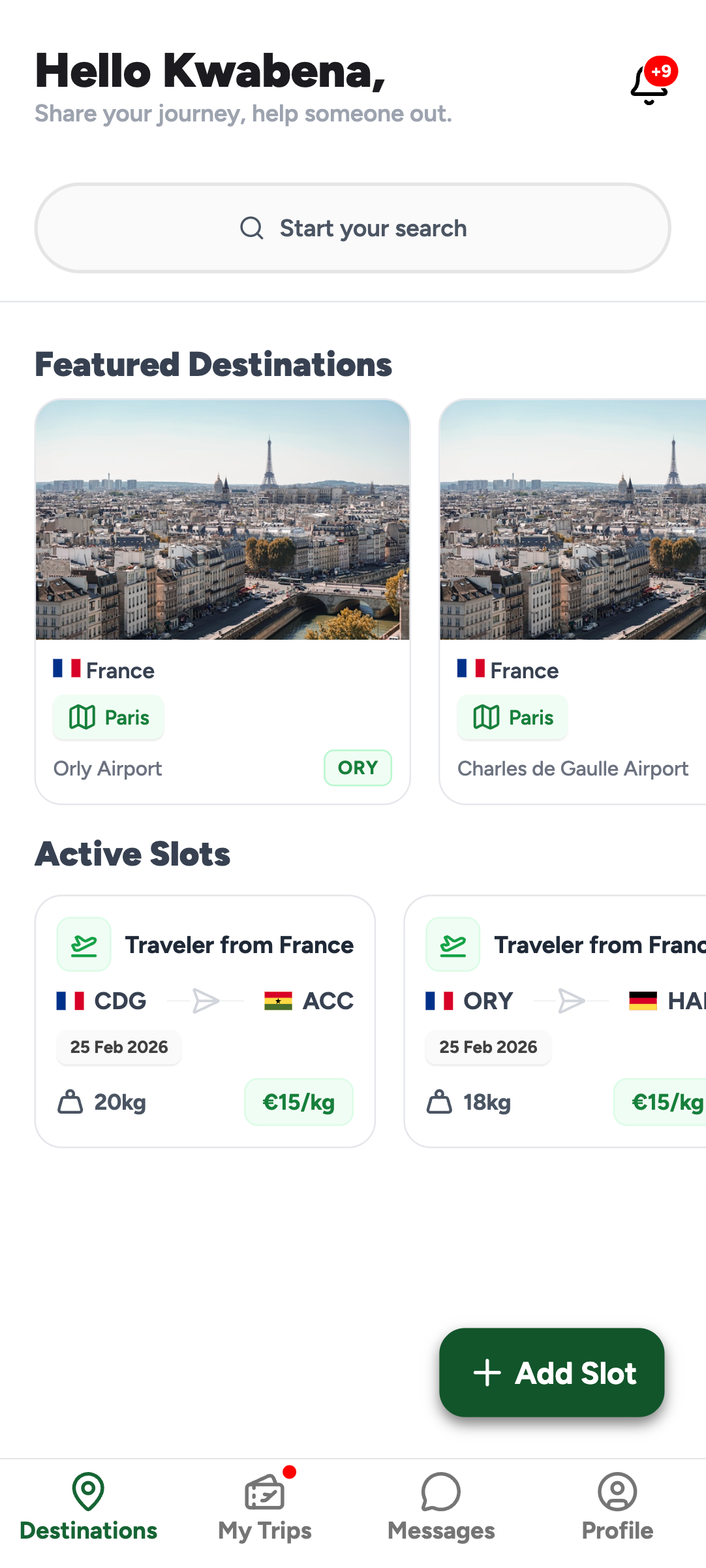Image resolution: width=706 pixels, height=1568 pixels.
Task: Tap the Ghana flag next to ACC
Action: pyautogui.click(x=278, y=1001)
